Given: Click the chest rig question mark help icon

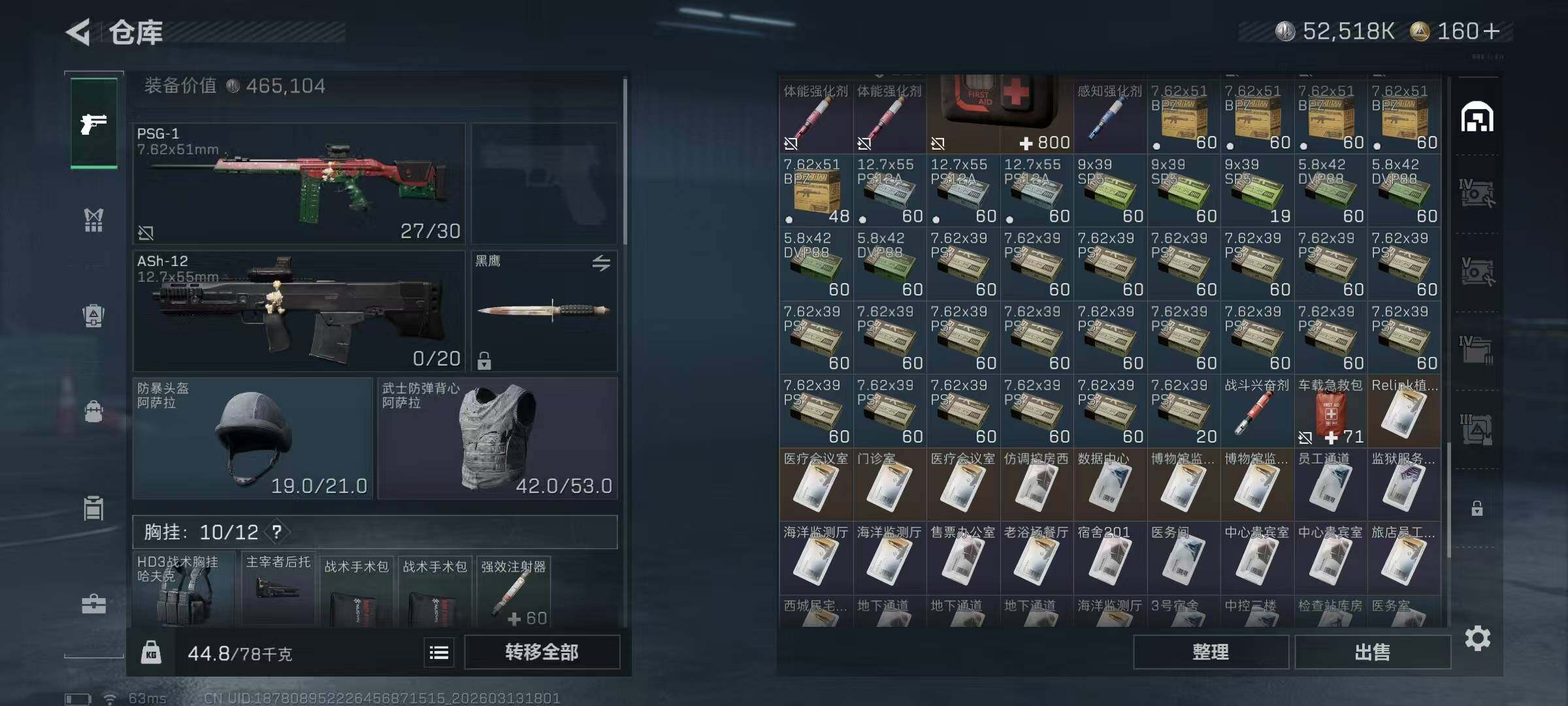Looking at the screenshot, I should pos(277,532).
